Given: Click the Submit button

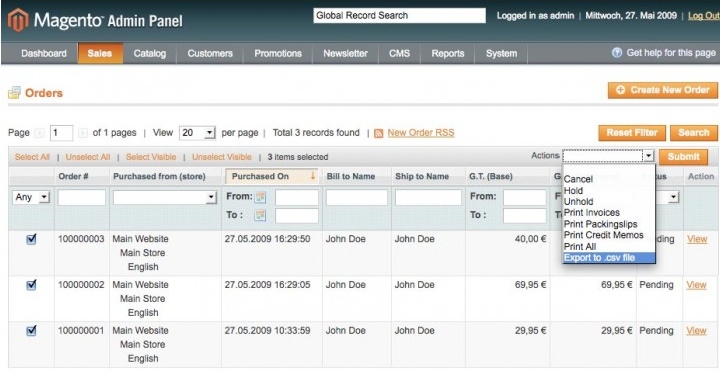Looking at the screenshot, I should point(683,157).
